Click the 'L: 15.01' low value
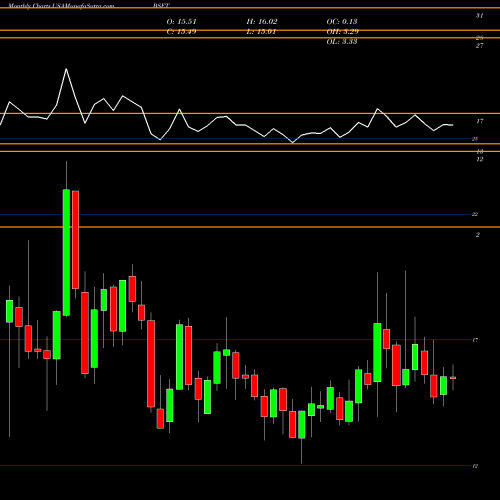The image size is (500, 500). coord(262,32)
